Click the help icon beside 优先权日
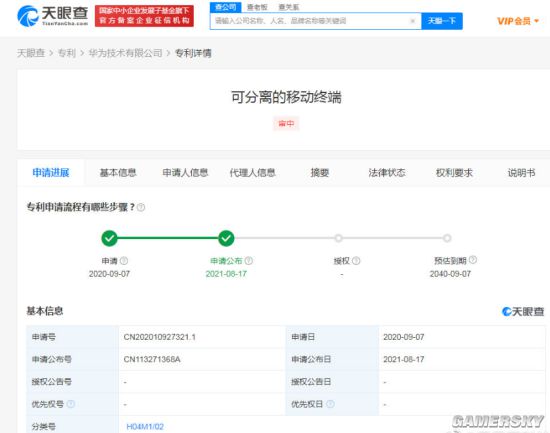Screen dimensions: 550x433 330,404
